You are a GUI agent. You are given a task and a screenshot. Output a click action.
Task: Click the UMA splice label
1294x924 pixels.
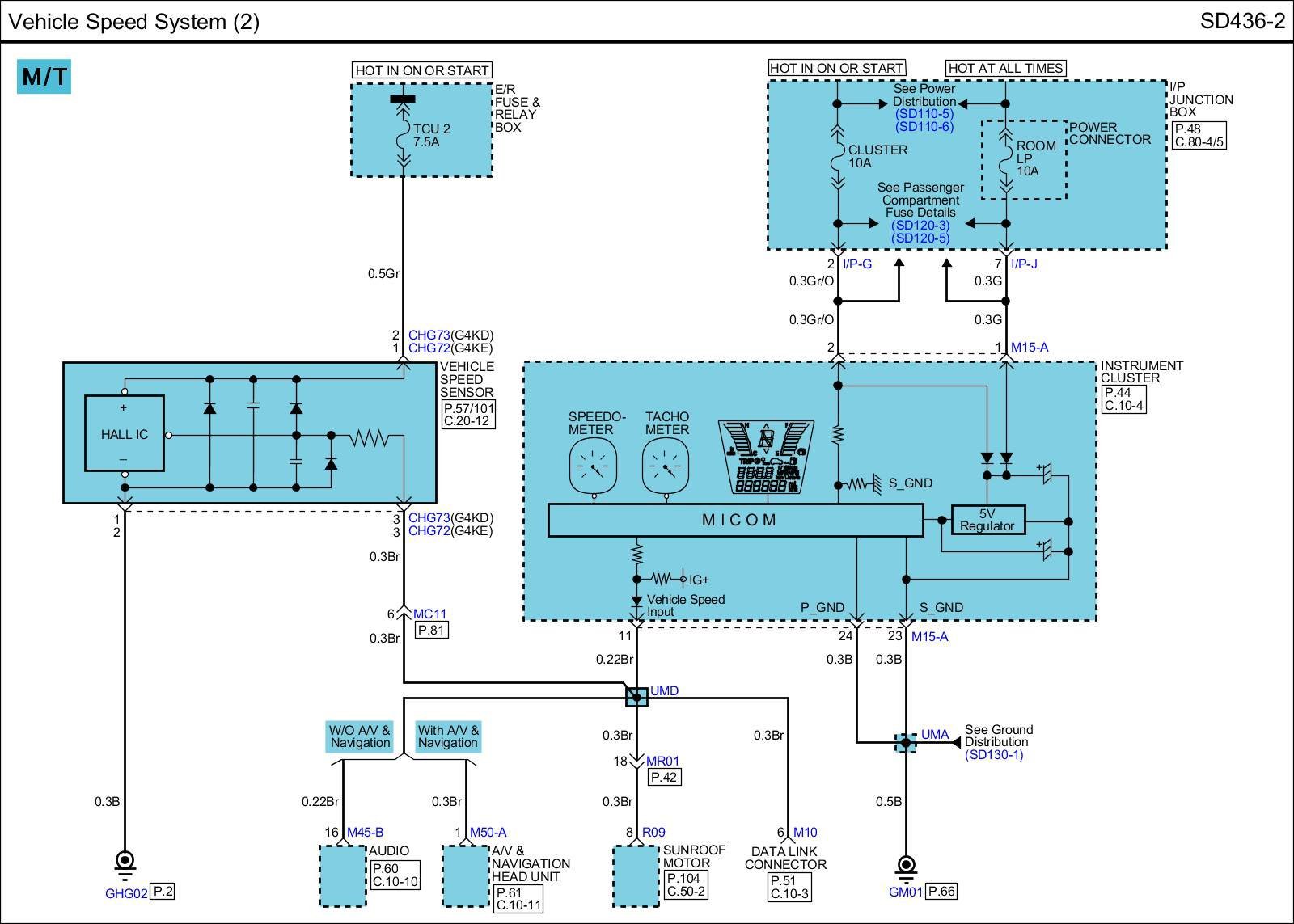pyautogui.click(x=935, y=735)
